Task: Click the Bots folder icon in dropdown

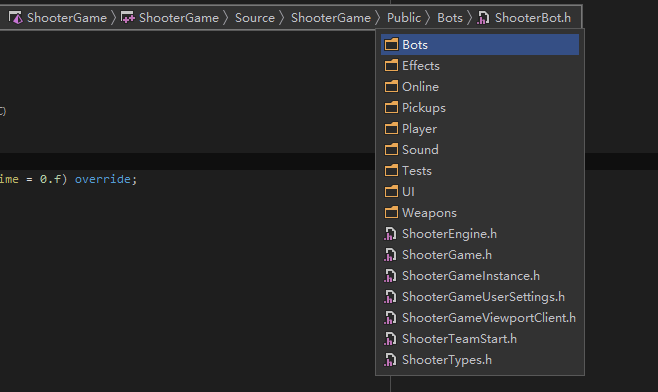Action: coord(391,44)
